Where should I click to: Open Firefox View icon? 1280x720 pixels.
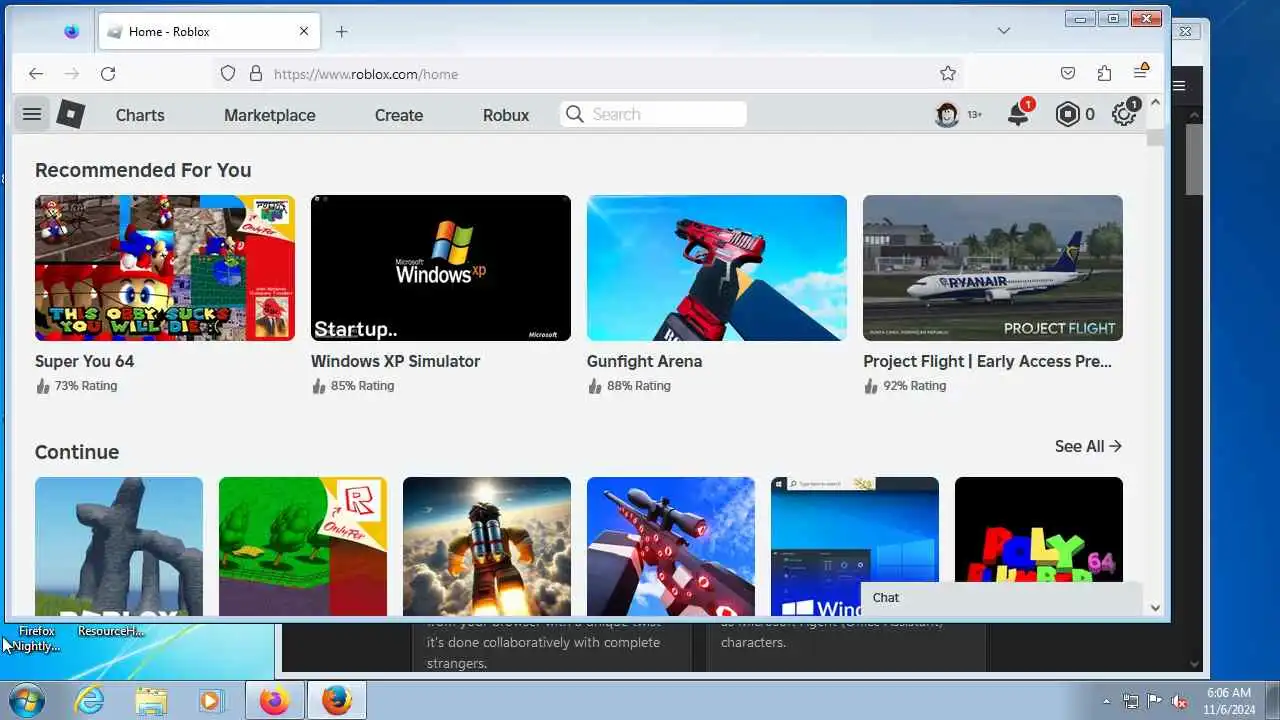[x=71, y=31]
